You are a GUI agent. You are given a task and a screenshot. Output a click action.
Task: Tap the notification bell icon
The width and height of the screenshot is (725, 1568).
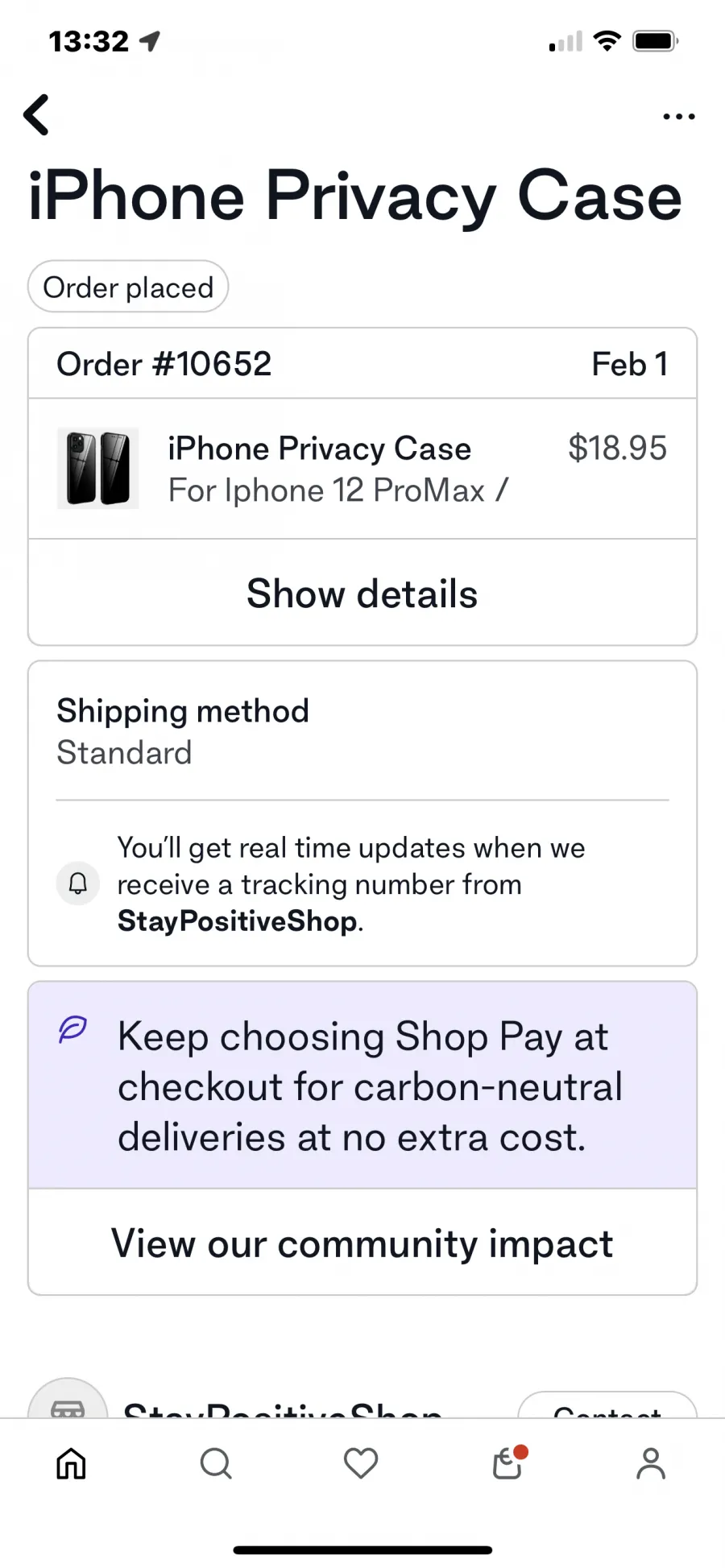tap(78, 883)
